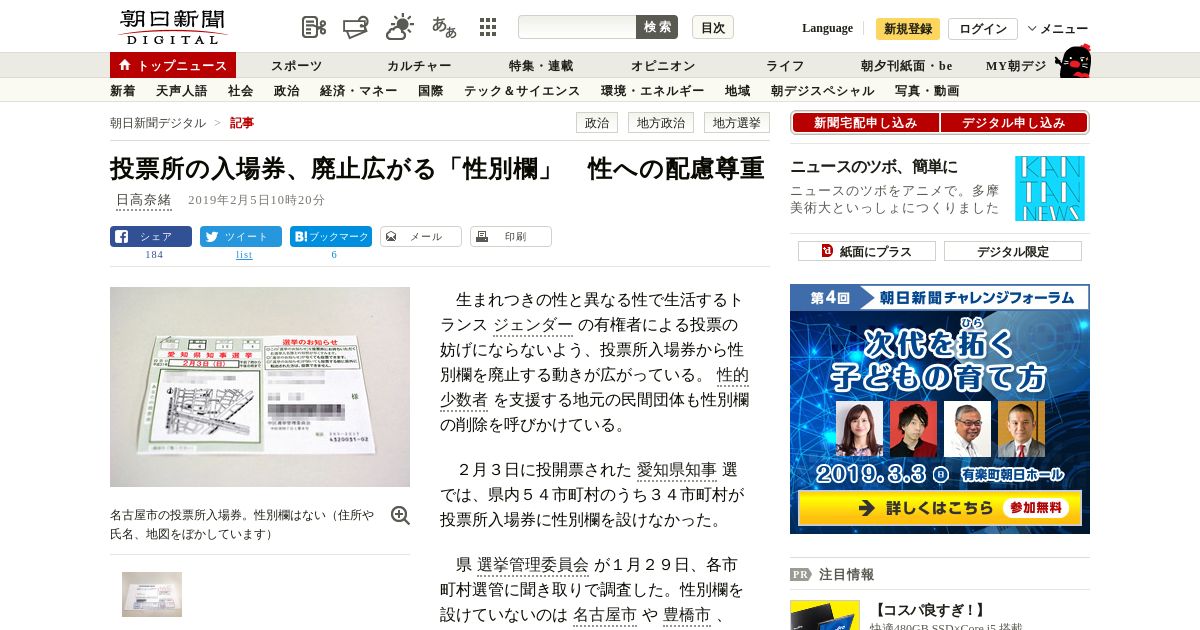Click the search input field
1200x630 pixels.
tap(577, 27)
